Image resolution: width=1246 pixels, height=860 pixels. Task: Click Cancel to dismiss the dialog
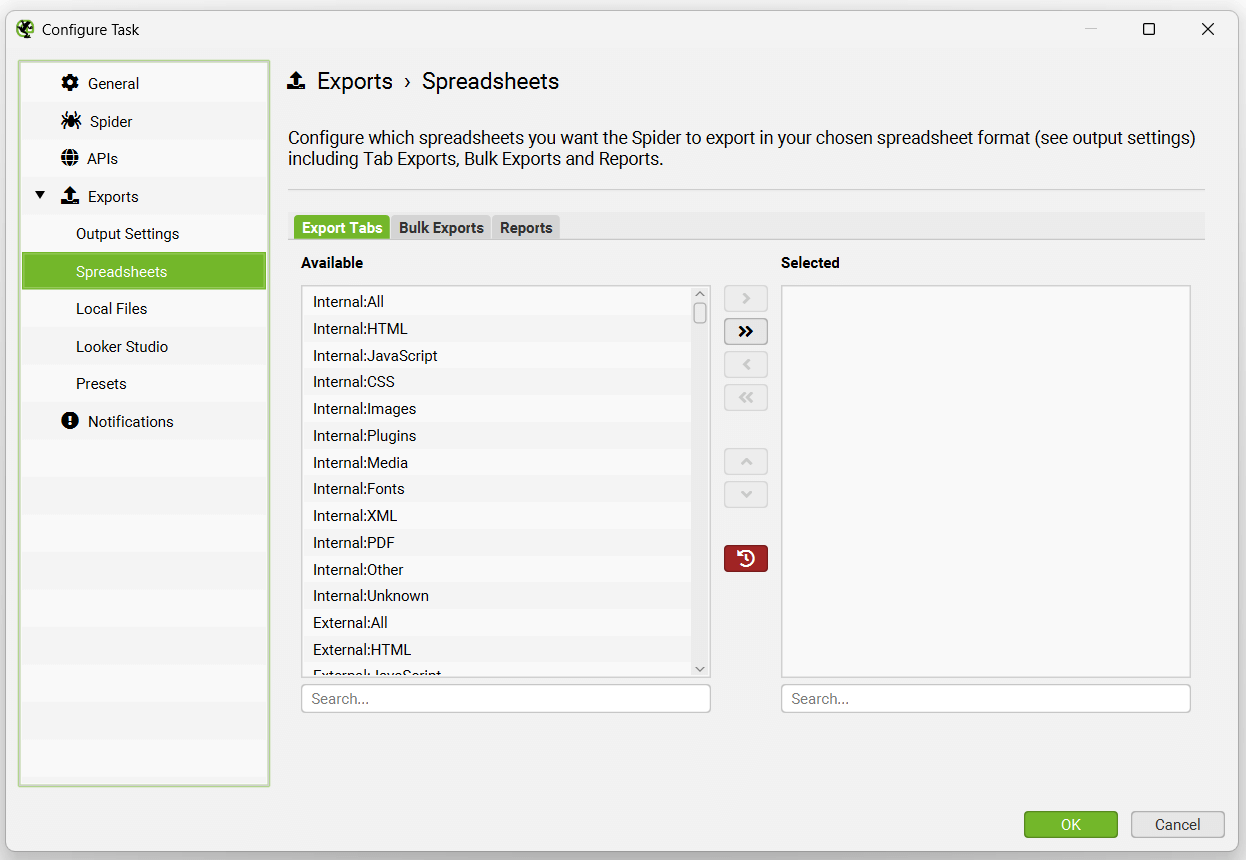(1177, 824)
